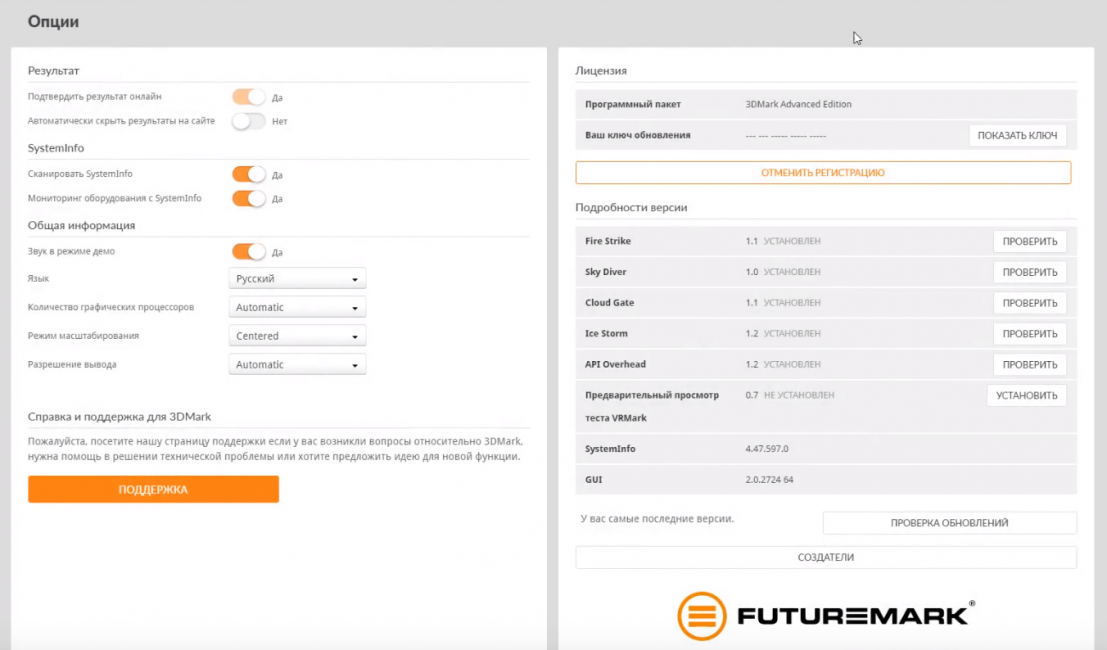
Task: Click the 'Ice Storm' row label
Action: coord(606,334)
